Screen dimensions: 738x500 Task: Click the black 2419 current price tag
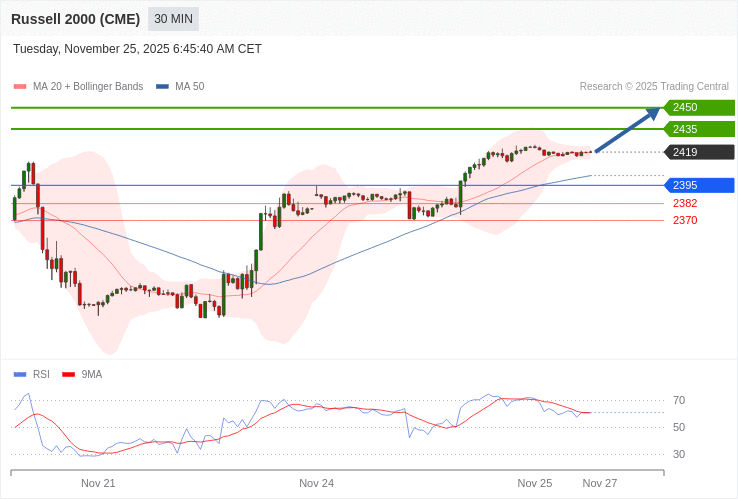point(699,152)
